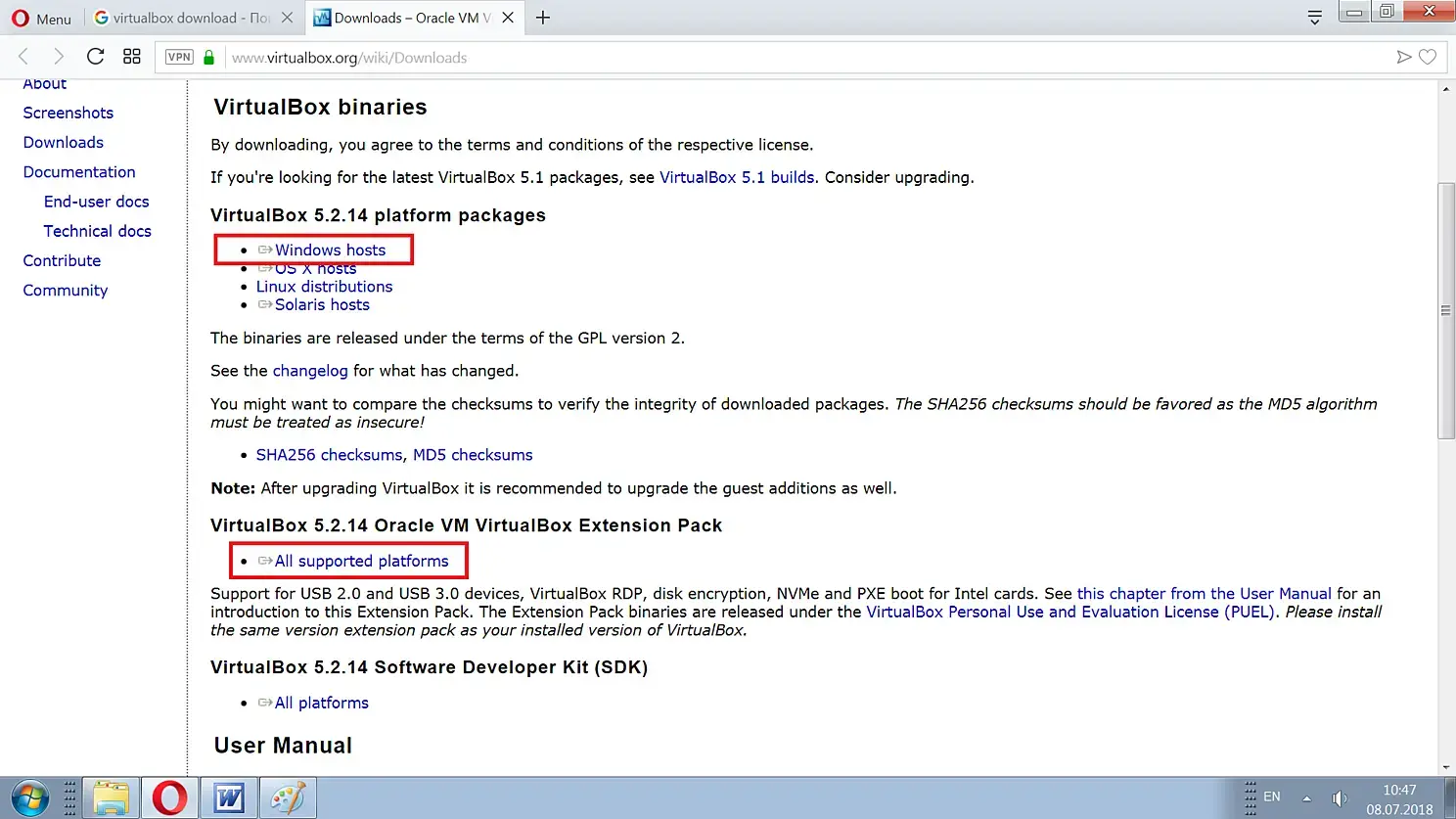Download the Windows hosts package
1456x819 pixels.
click(x=330, y=250)
